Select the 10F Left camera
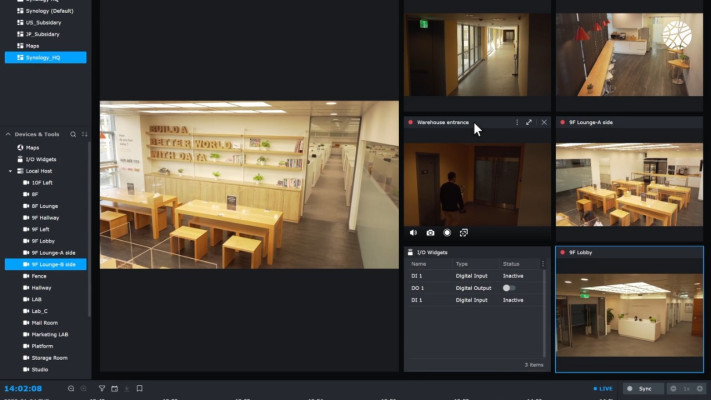Image resolution: width=711 pixels, height=400 pixels. pos(45,183)
